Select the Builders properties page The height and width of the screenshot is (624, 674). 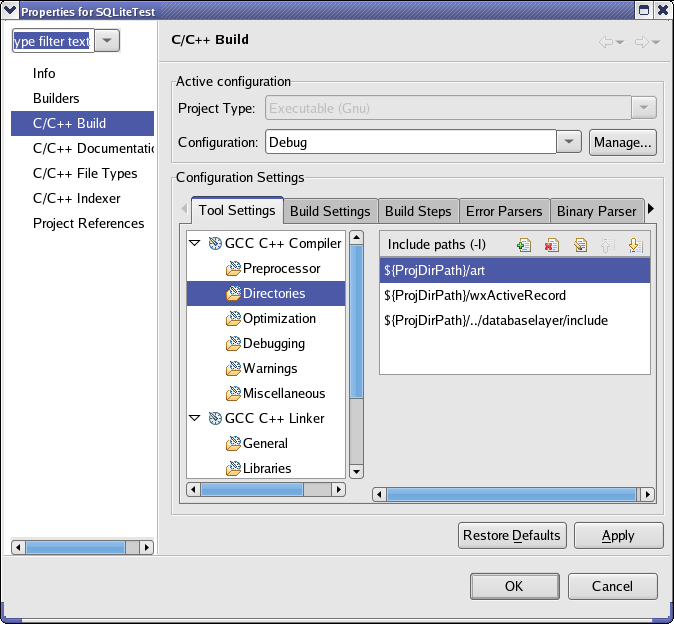[56, 98]
